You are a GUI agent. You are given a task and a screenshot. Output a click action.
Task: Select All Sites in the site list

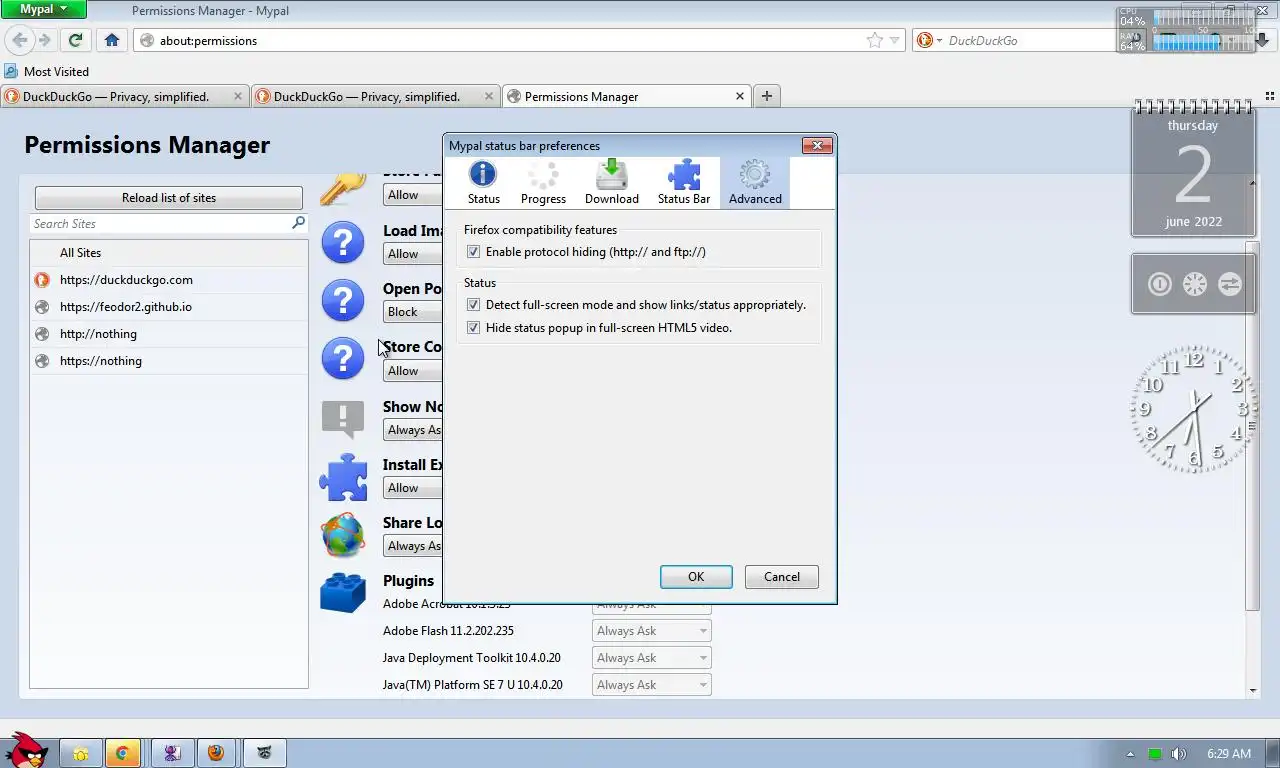pyautogui.click(x=169, y=253)
